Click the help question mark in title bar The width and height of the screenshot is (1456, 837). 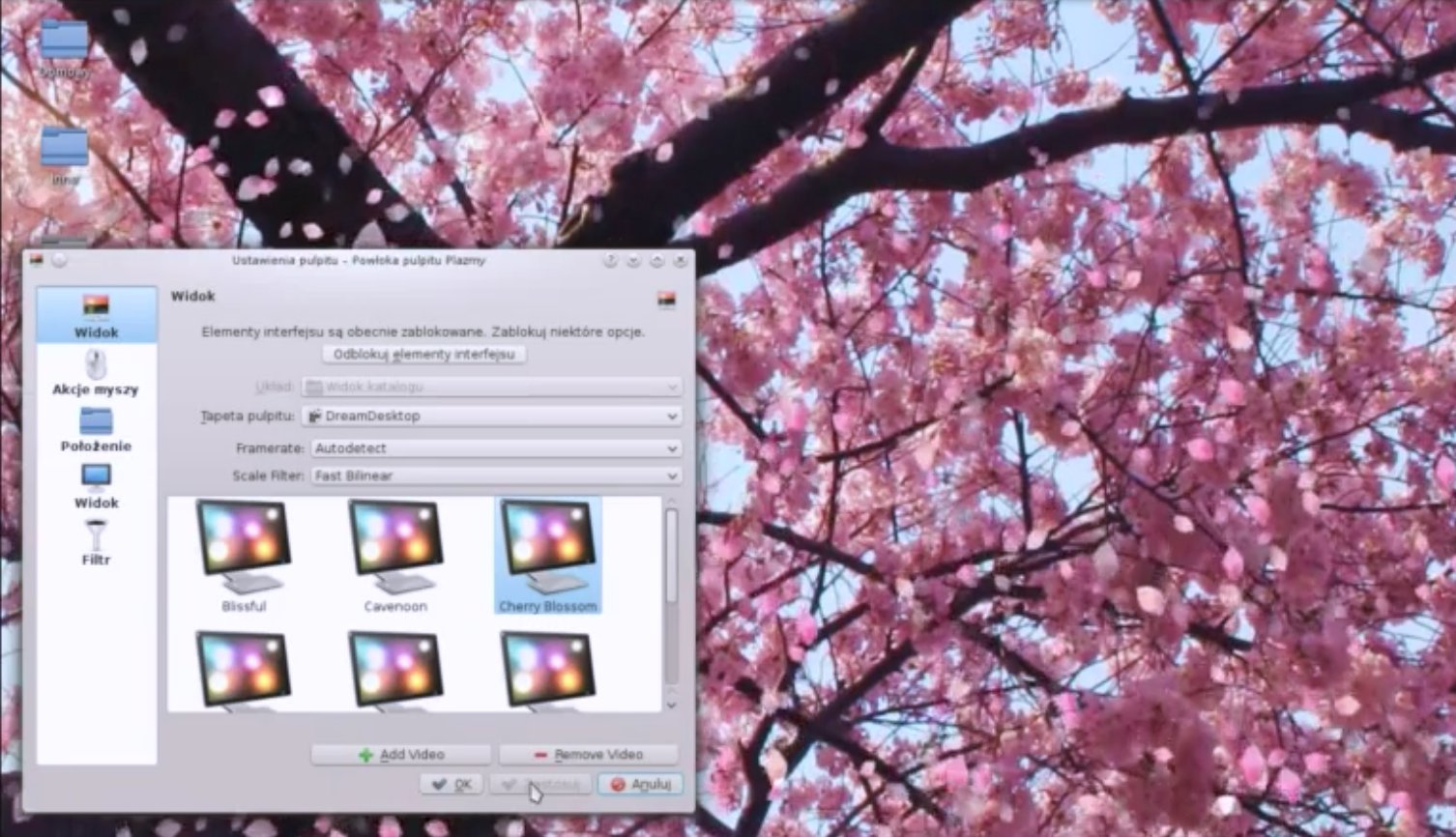pyautogui.click(x=610, y=261)
